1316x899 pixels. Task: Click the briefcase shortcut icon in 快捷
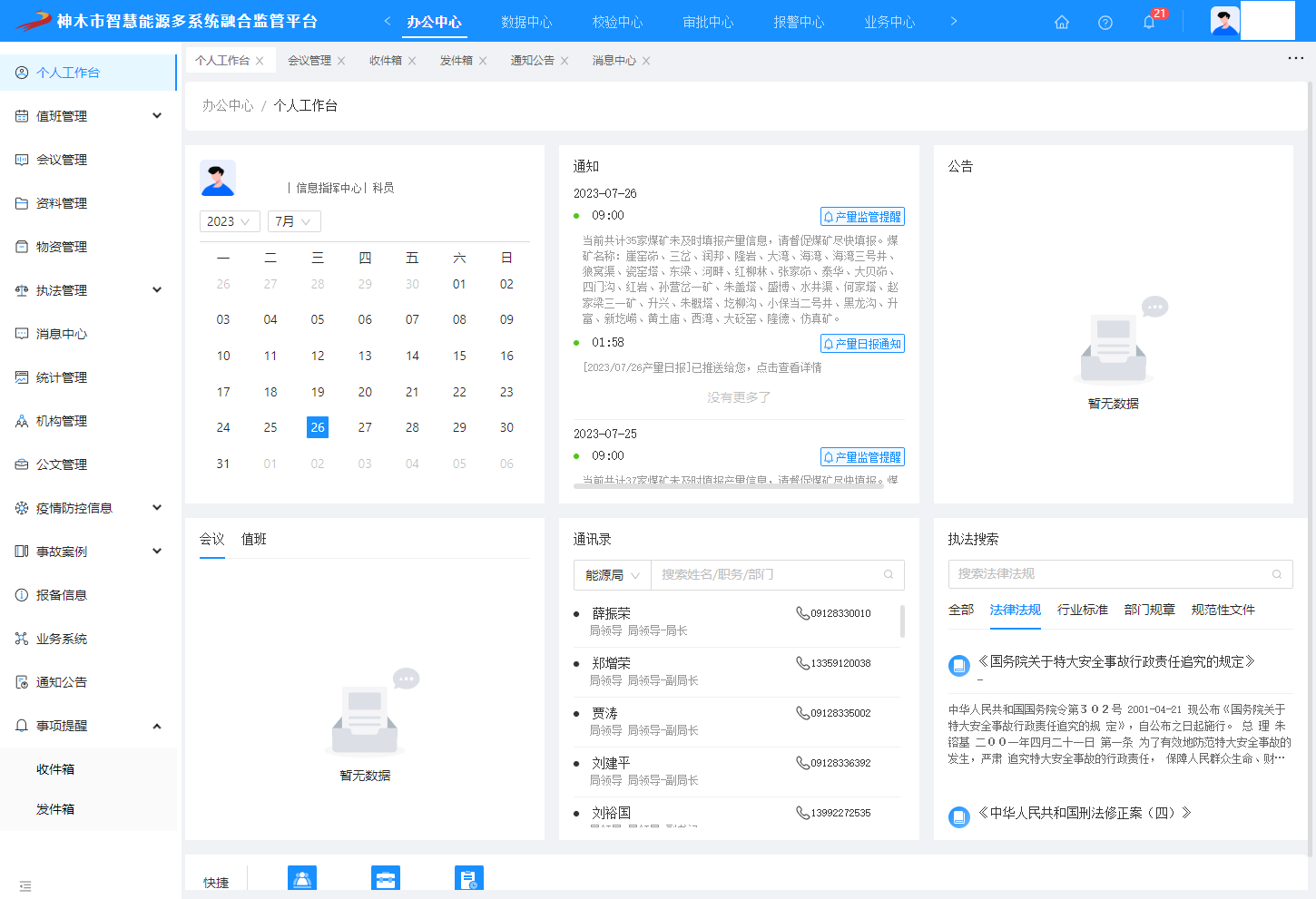pos(386,878)
